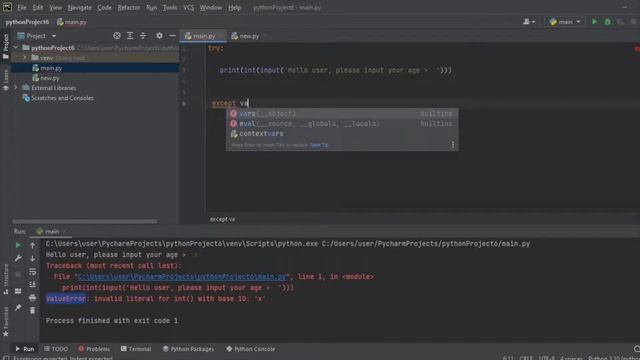Open Project panel settings gear

coord(159,36)
